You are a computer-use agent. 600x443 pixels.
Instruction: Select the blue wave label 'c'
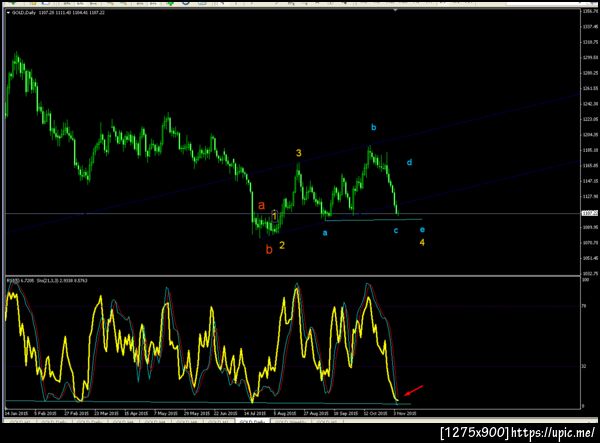(396, 230)
